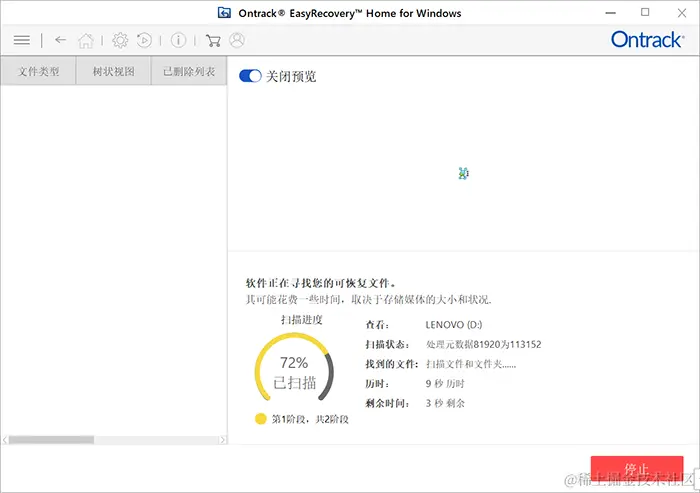Click the elapsed time value 9 秒 历时
The image size is (700, 493).
445,384
